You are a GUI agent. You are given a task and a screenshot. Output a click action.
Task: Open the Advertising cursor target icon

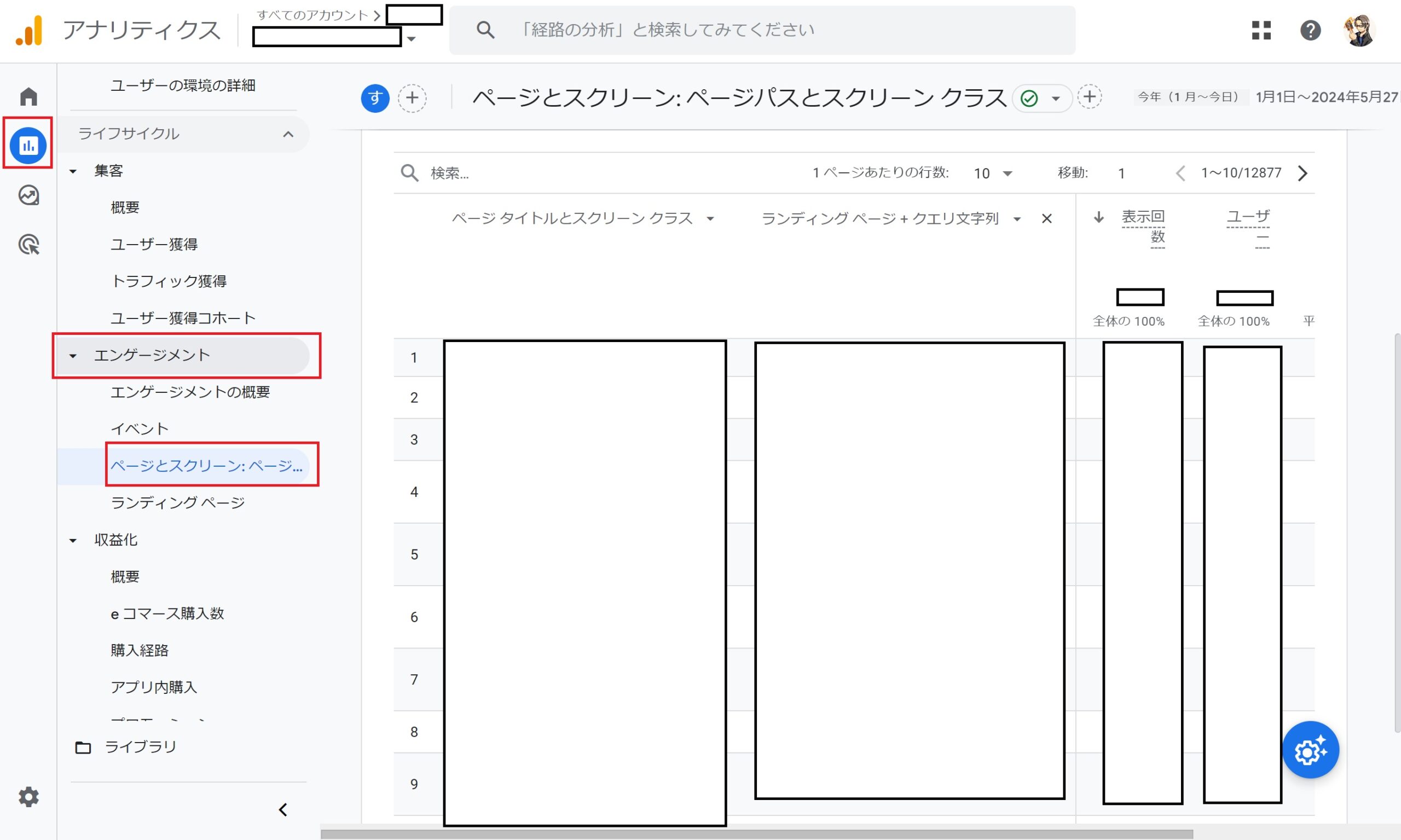point(28,245)
